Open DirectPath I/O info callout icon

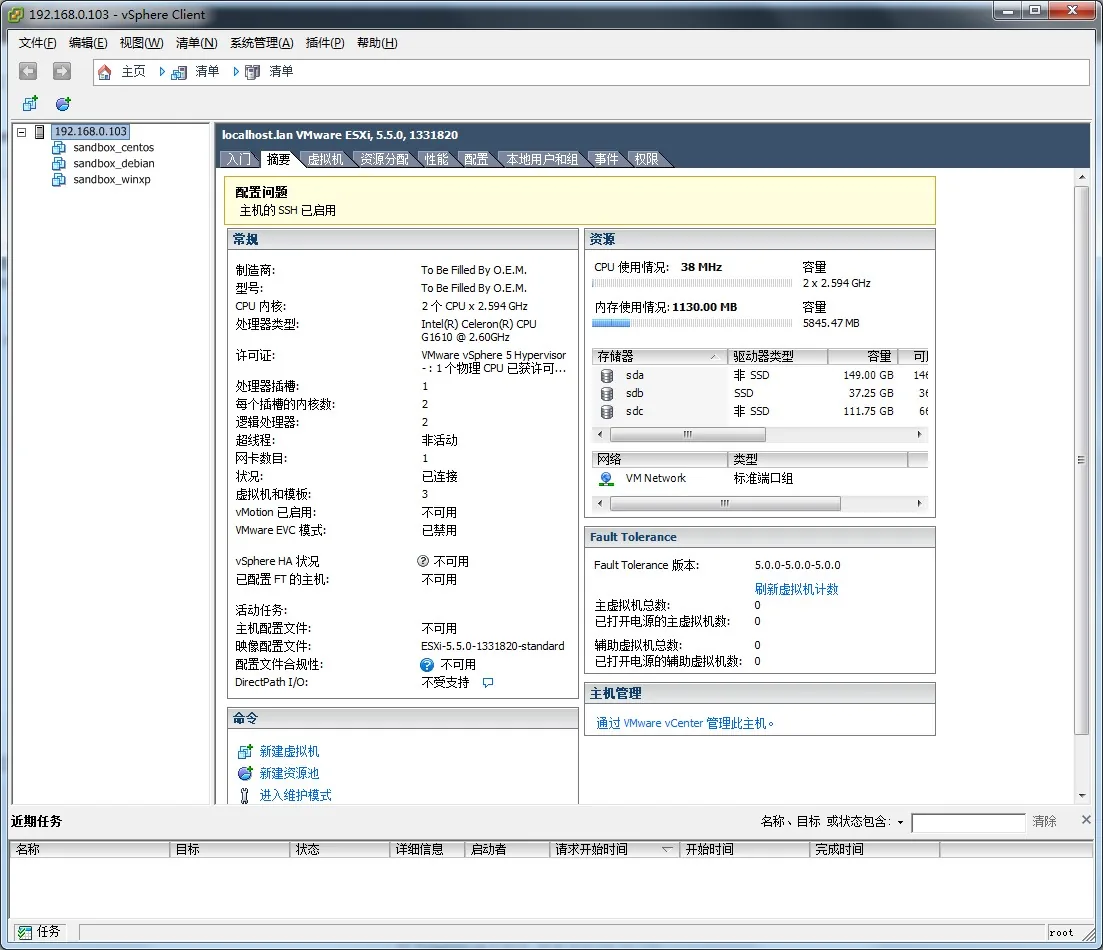coord(488,683)
